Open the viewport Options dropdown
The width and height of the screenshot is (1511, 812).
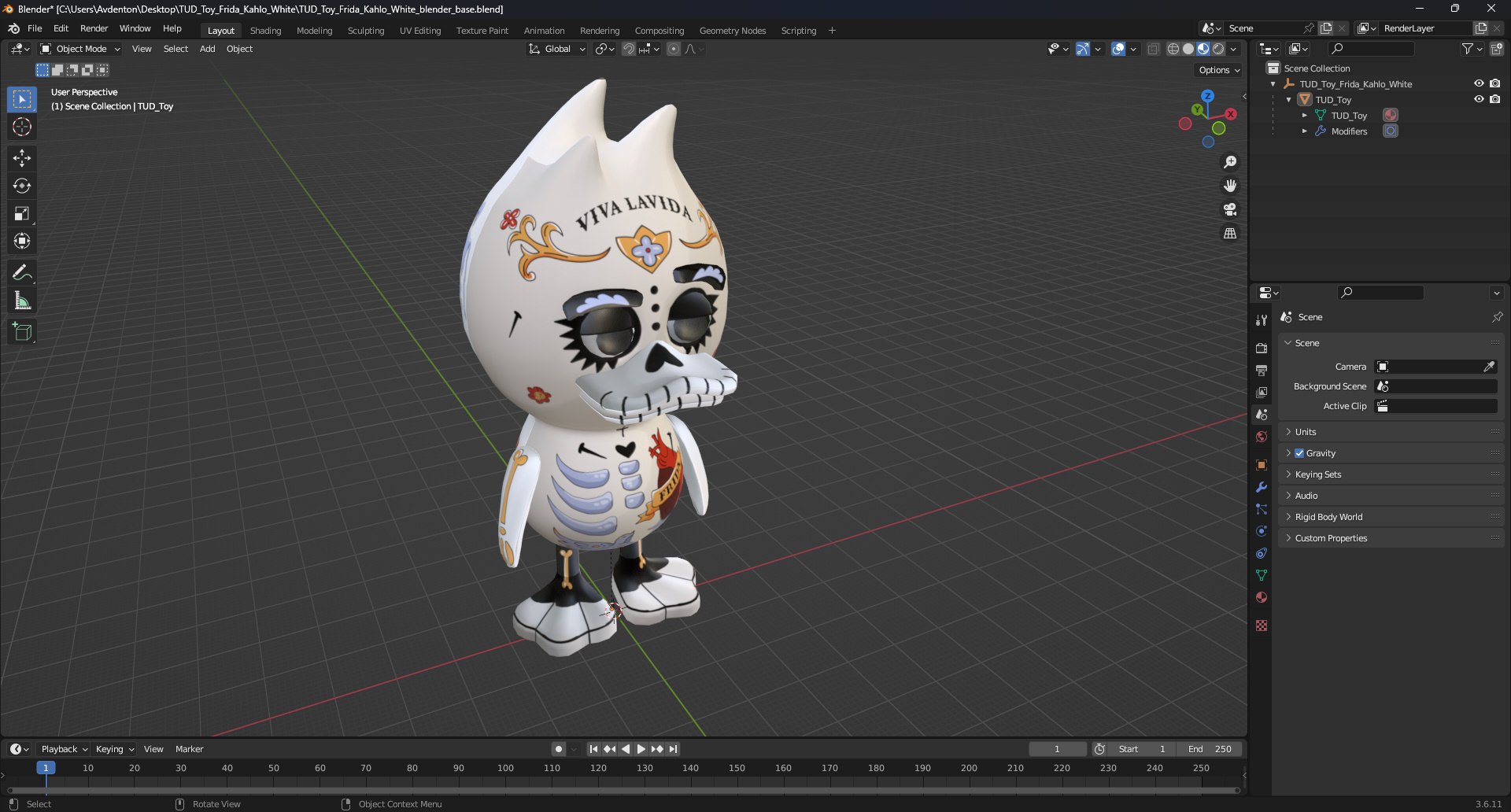[x=1219, y=70]
